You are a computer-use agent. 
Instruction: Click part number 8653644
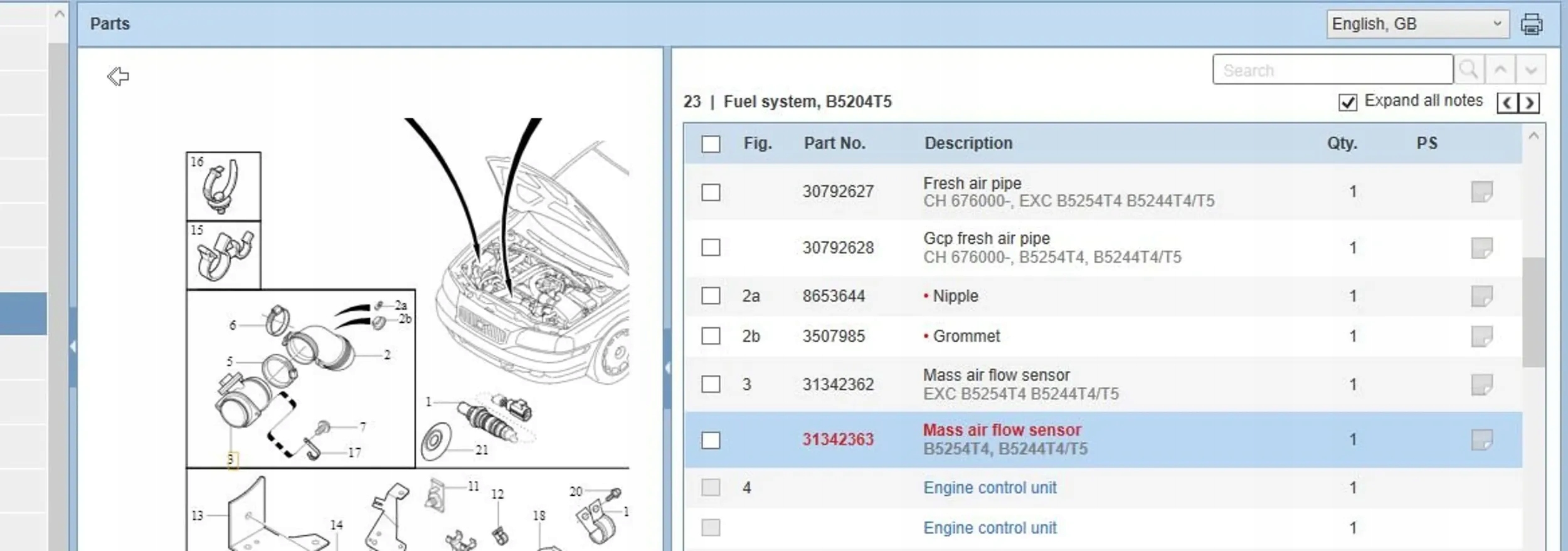(834, 296)
